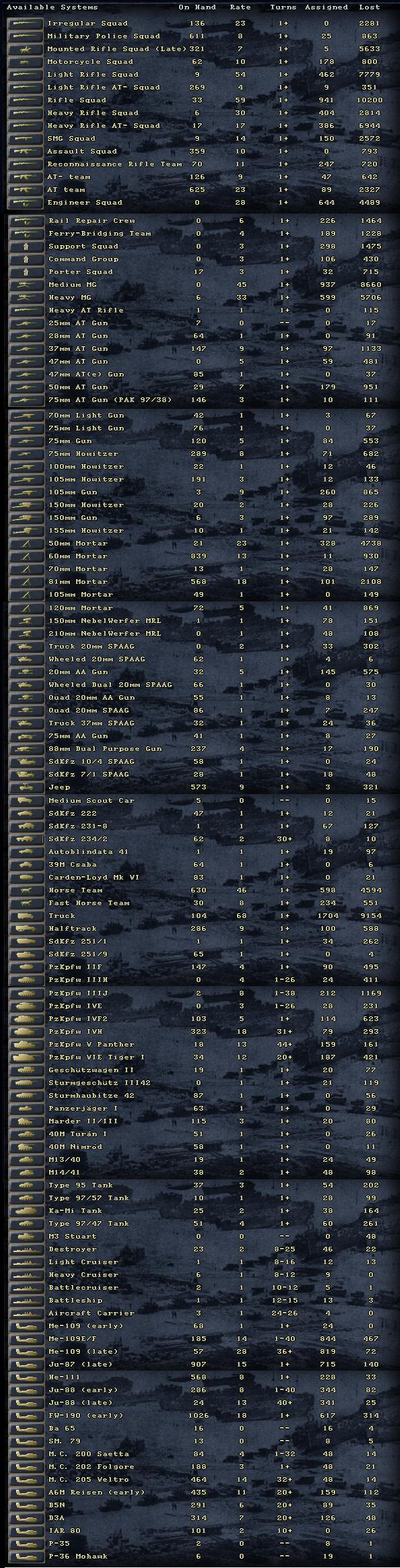Click the He-111 bomber icon
The width and height of the screenshot is (400, 1568).
[x=27, y=1379]
